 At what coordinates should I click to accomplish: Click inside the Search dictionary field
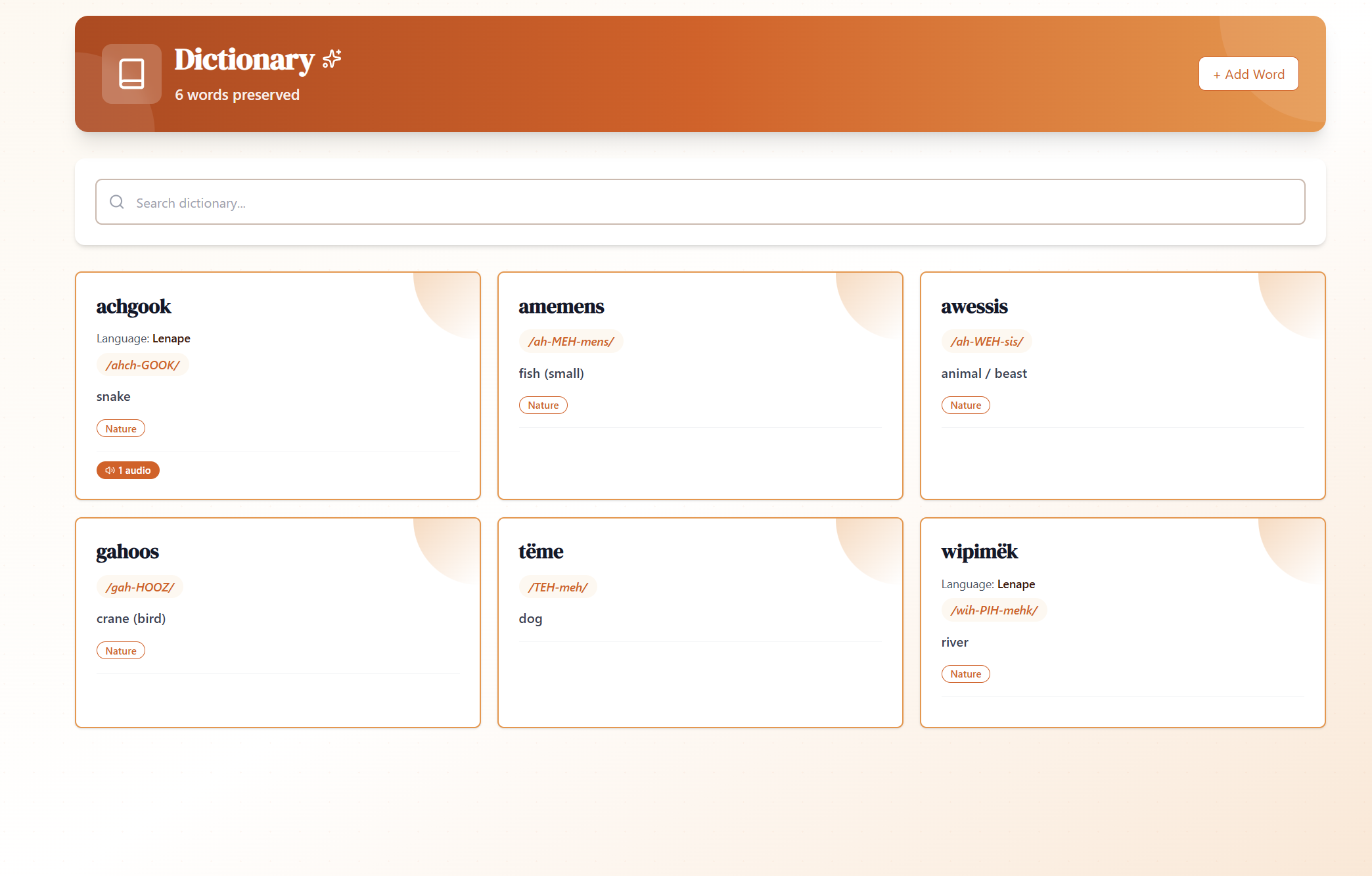460,202
